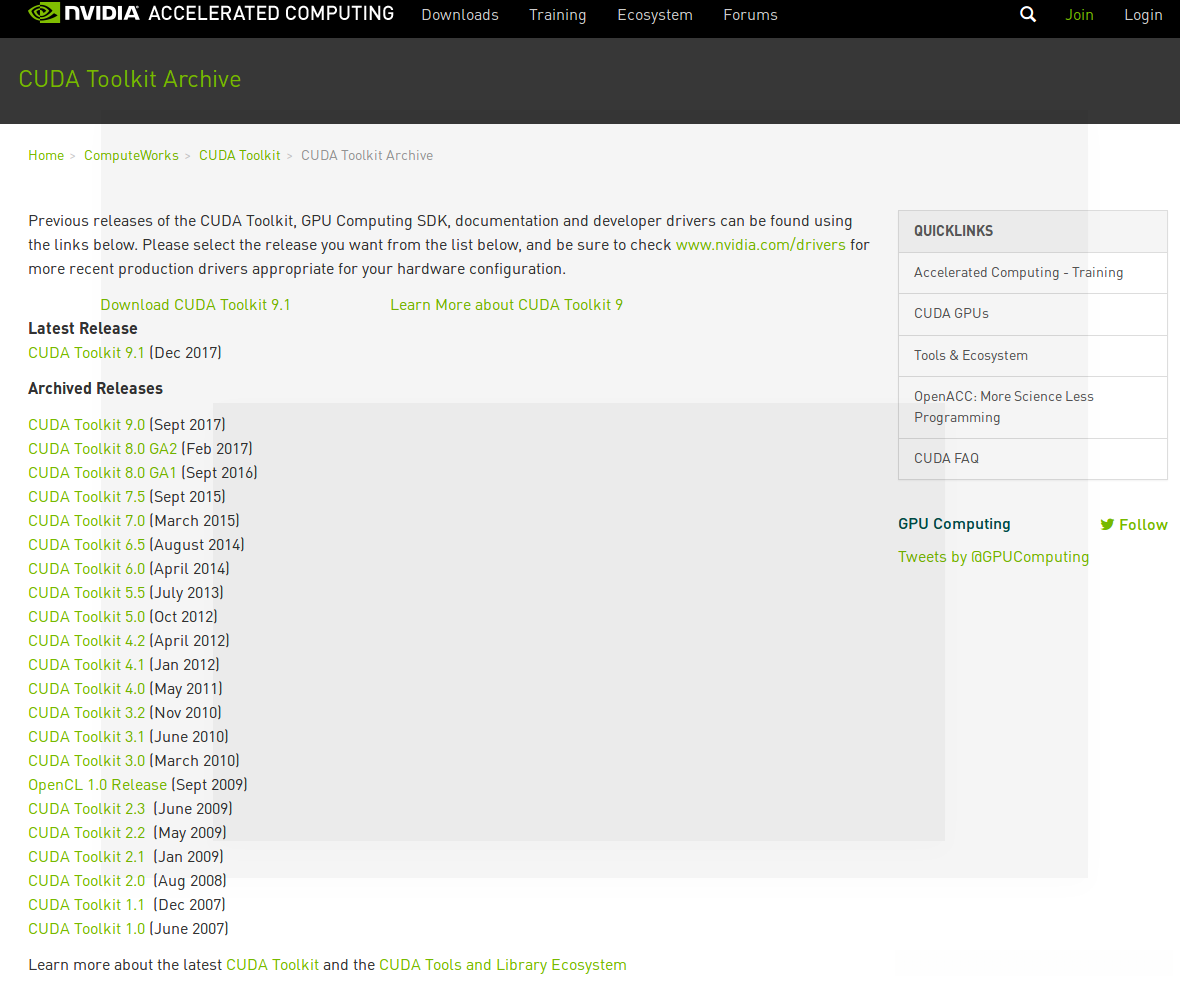Click the GPU Computing heading
The width and height of the screenshot is (1180, 985).
point(954,524)
